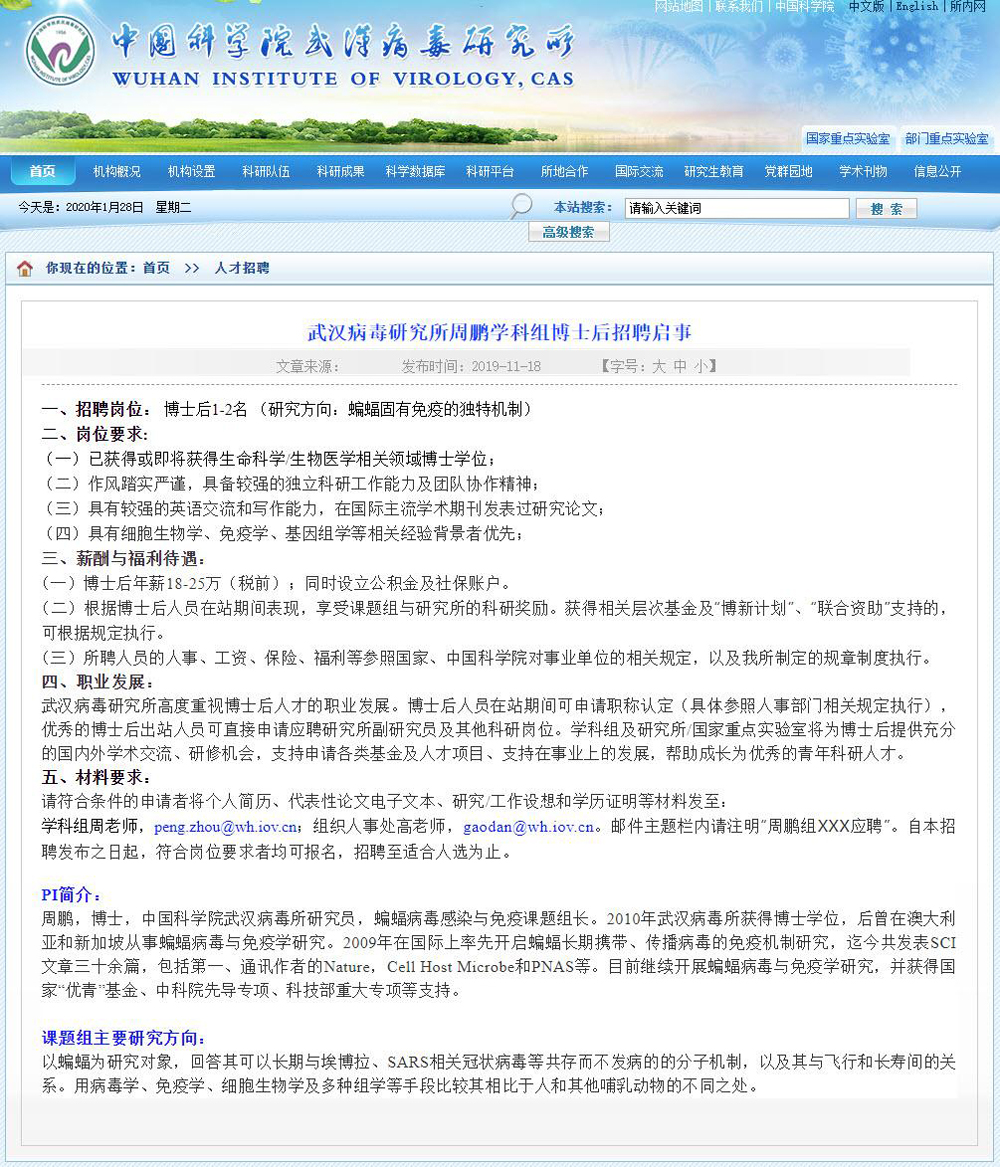Select the 科研成果 menu item
1000x1167 pixels.
341,172
